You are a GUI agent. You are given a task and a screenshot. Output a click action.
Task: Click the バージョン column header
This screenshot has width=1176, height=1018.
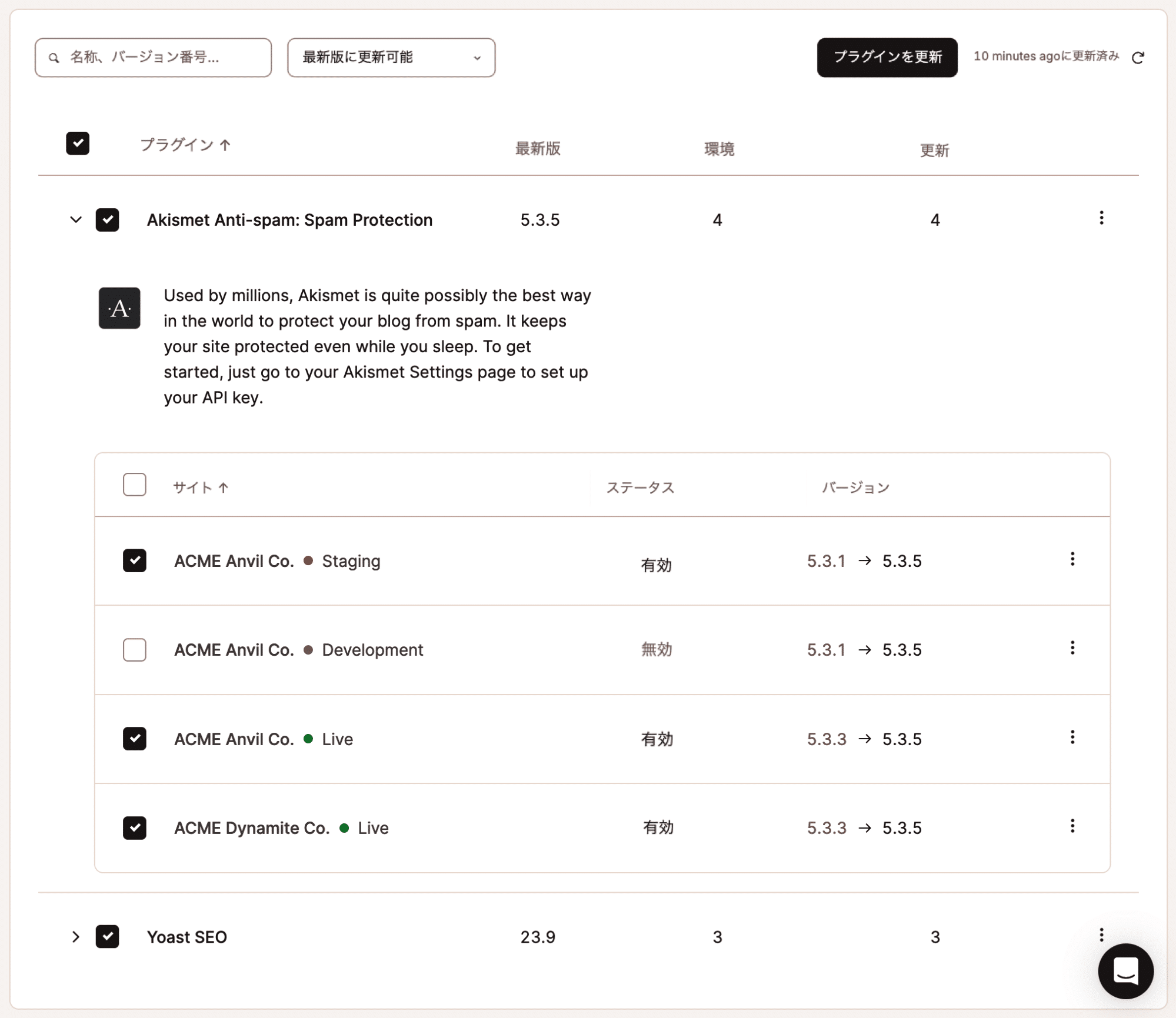855,488
